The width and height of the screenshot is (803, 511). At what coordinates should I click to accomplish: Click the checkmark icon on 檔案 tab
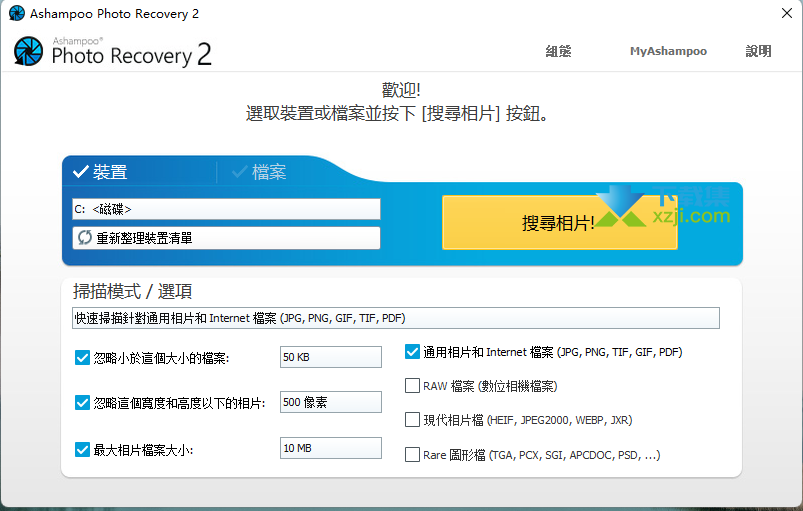pos(239,172)
